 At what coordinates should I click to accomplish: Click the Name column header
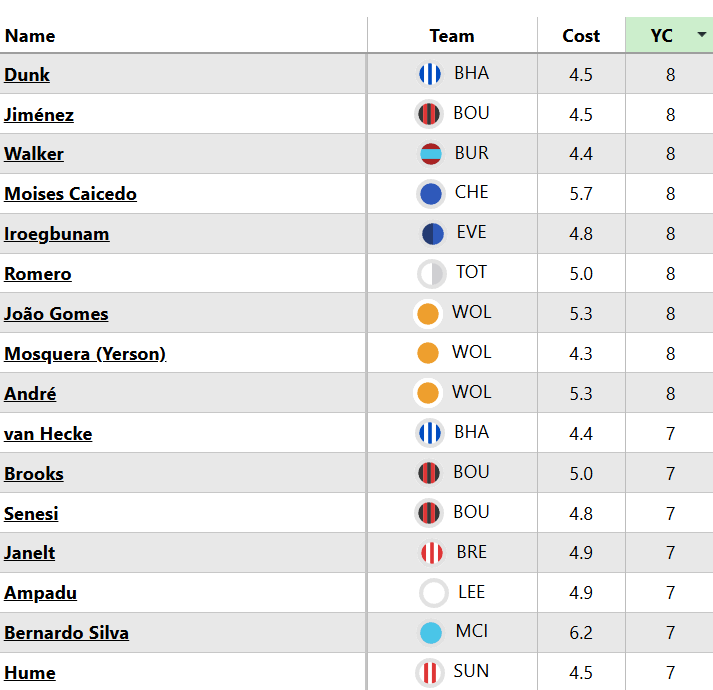30,36
